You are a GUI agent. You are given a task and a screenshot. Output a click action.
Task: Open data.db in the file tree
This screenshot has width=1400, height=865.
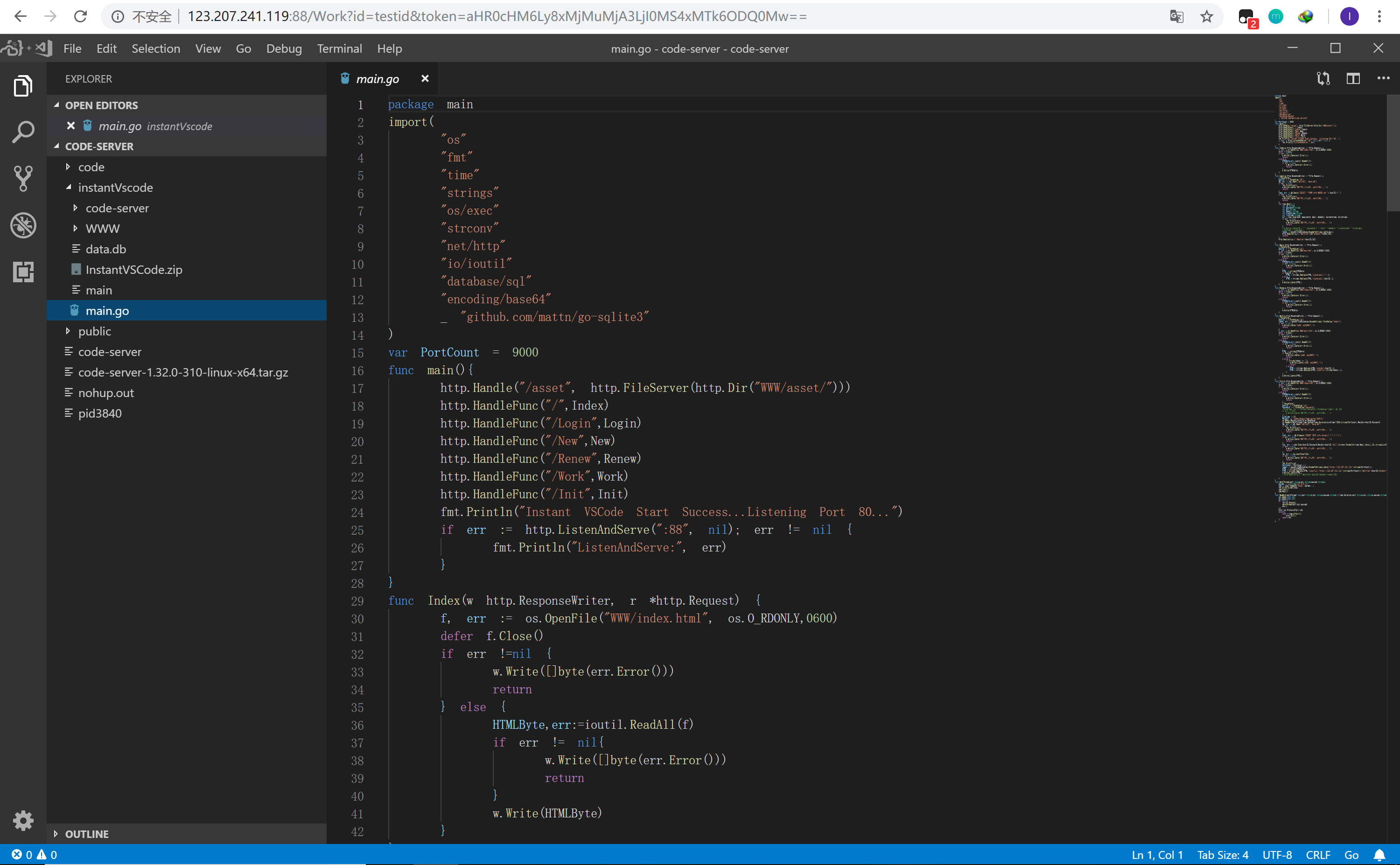click(x=106, y=250)
